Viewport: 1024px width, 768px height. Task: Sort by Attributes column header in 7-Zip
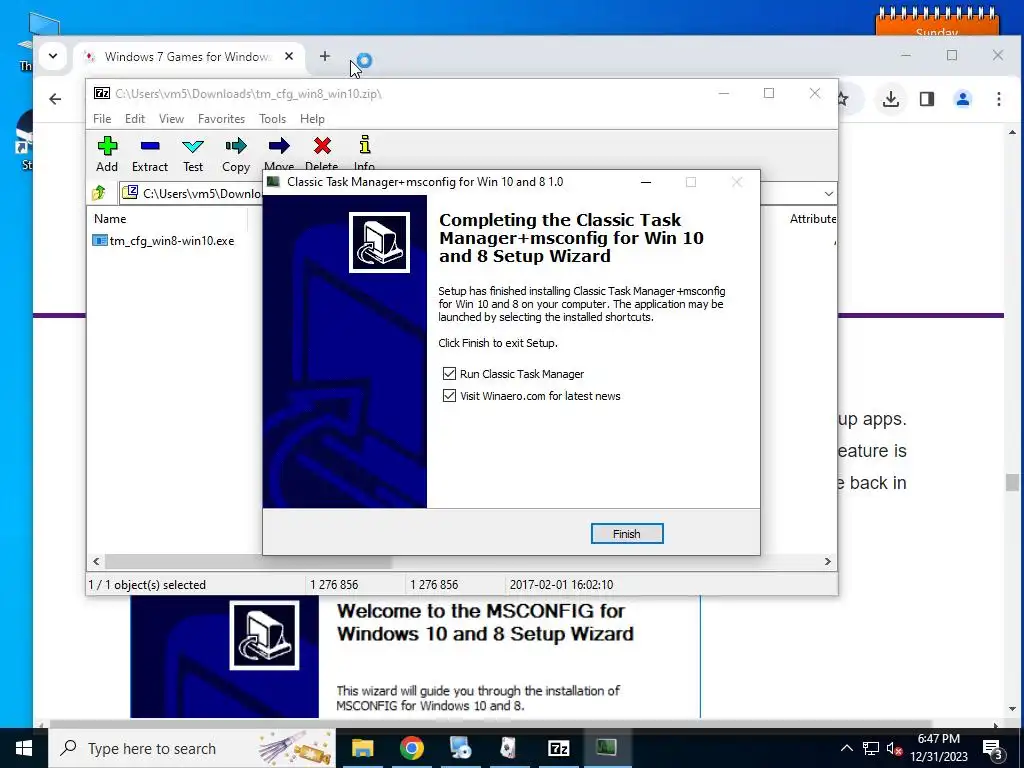(x=812, y=219)
